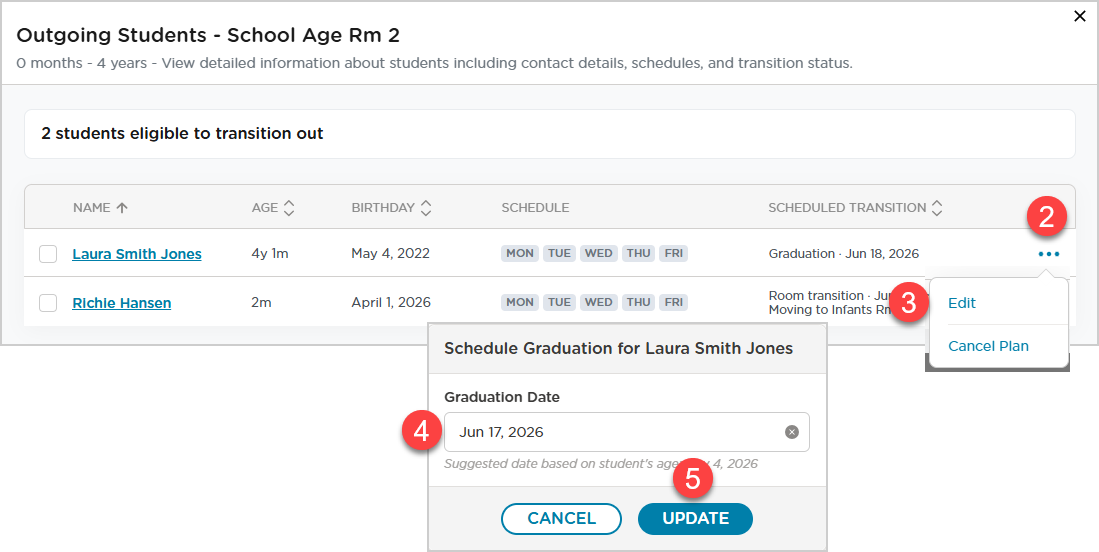This screenshot has height=552, width=1099.
Task: Select the WED tag in Richie's schedule
Action: 599,303
